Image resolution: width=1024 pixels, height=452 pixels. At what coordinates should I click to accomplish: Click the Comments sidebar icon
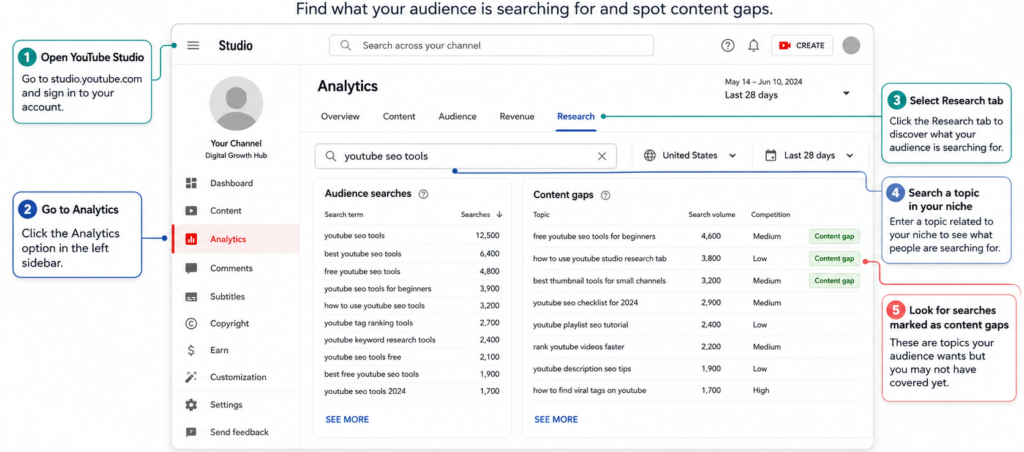[191, 268]
